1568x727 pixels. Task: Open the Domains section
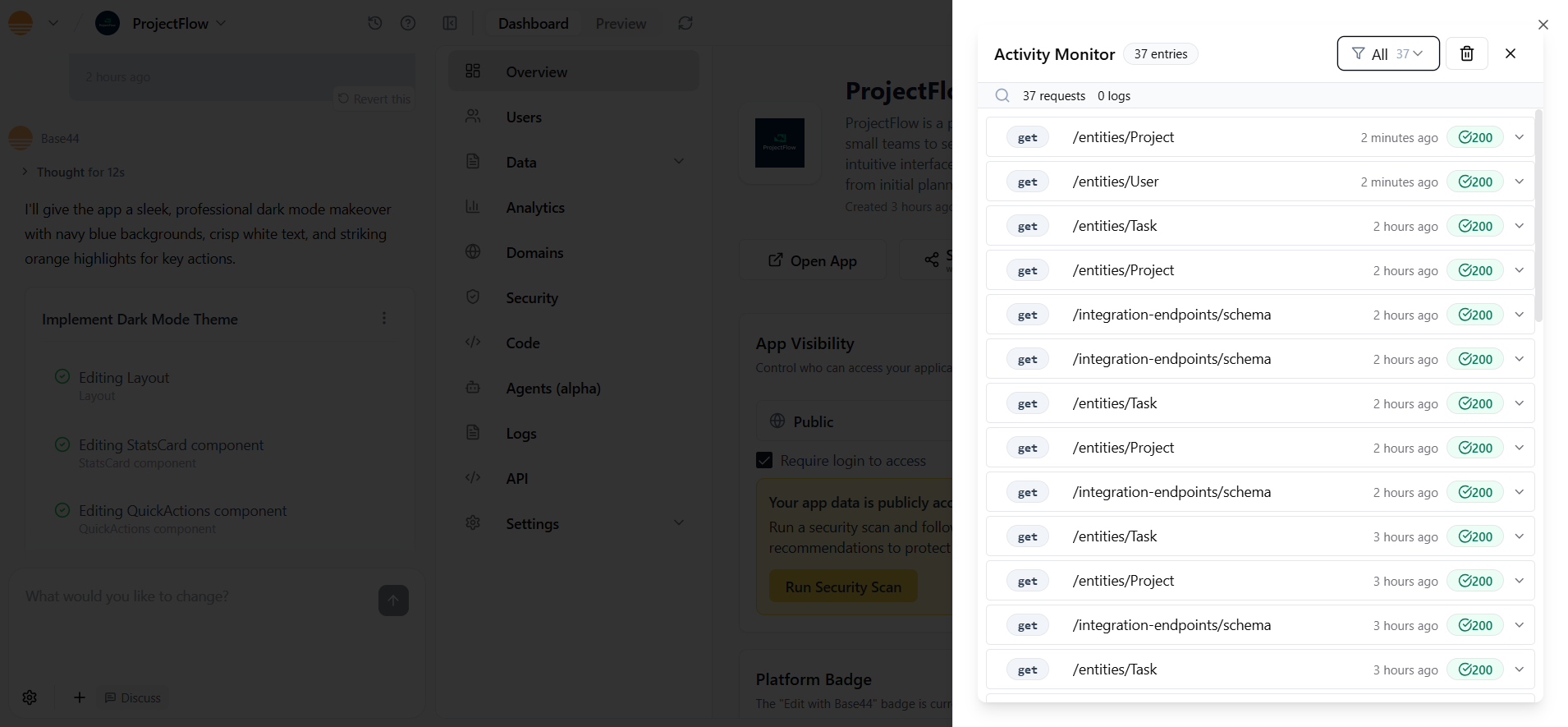[574, 252]
